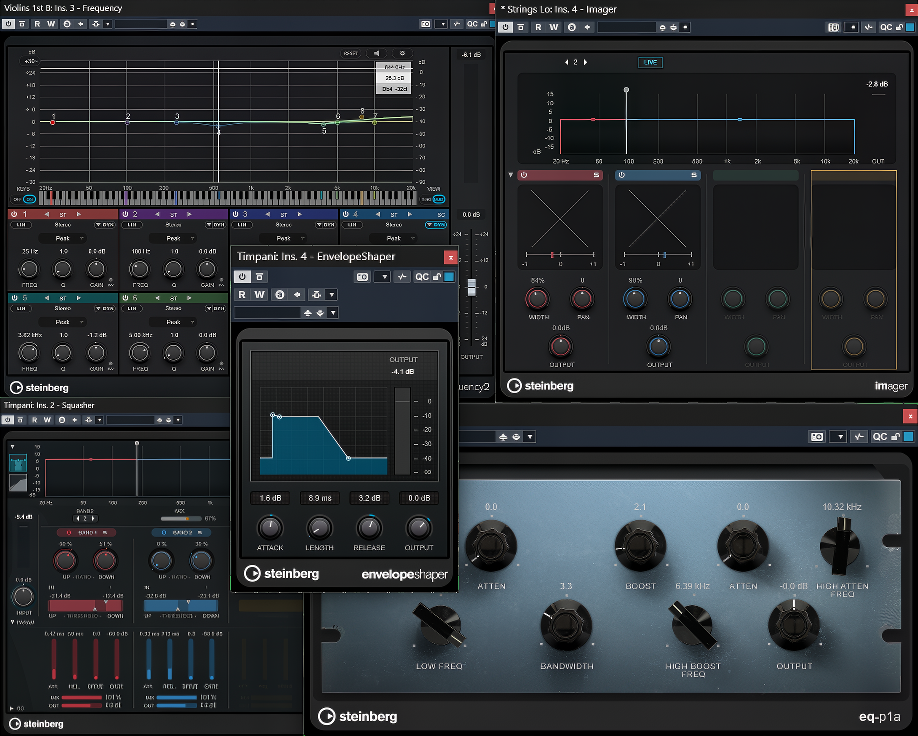The width and height of the screenshot is (918, 736).
Task: Click Frequency output level fader handle
Action: pos(472,287)
